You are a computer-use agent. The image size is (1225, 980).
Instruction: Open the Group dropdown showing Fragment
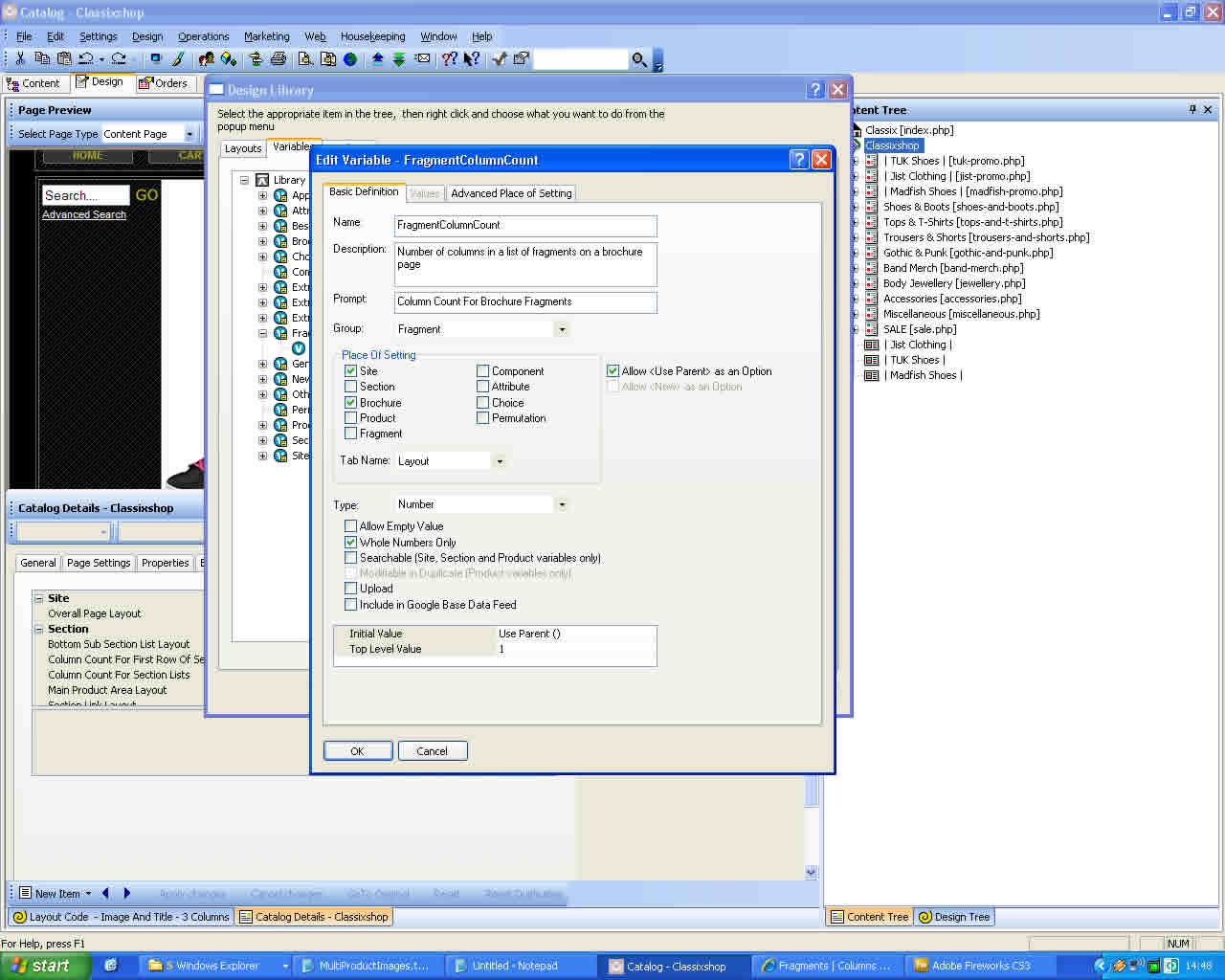pos(562,329)
